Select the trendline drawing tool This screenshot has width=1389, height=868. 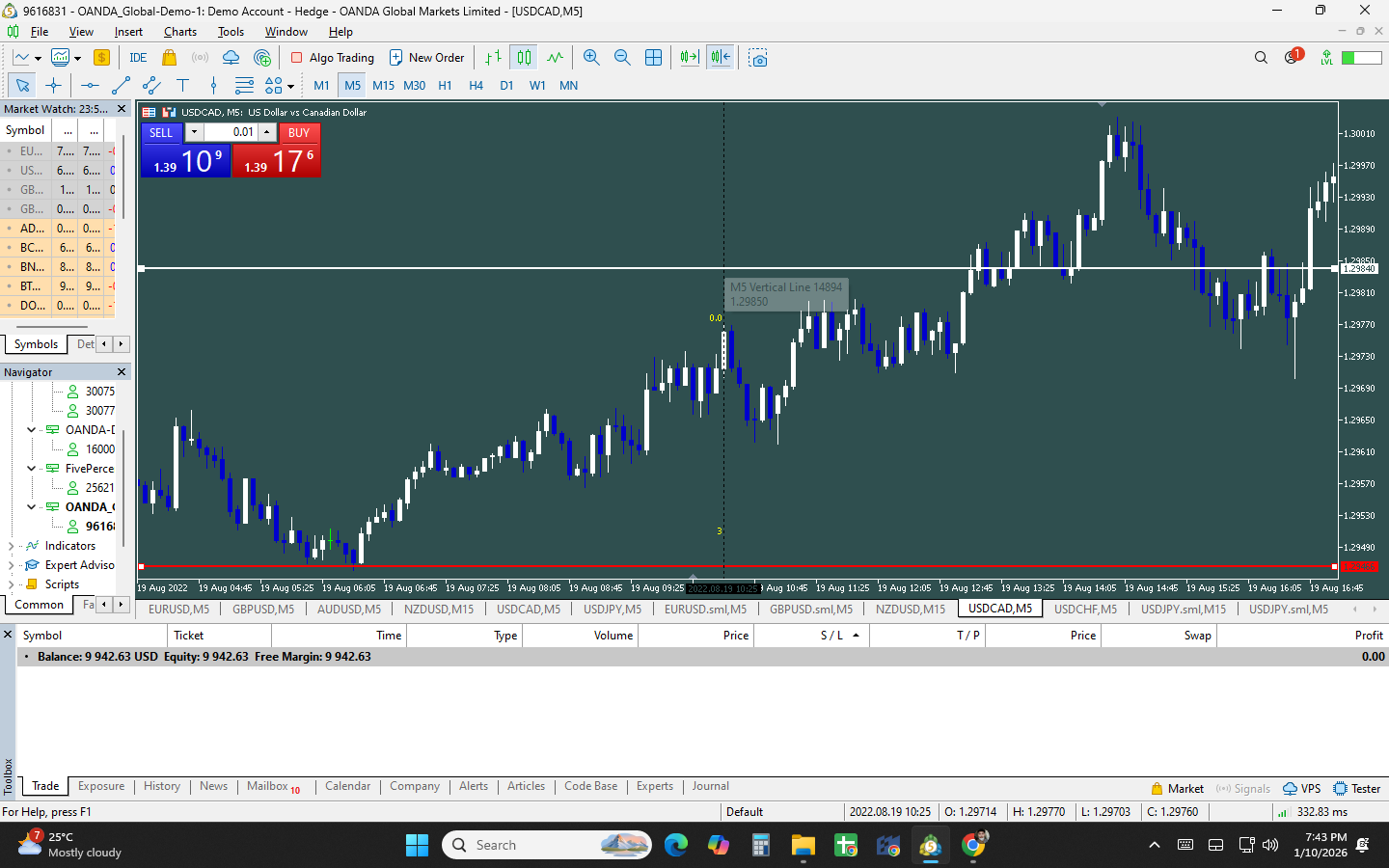point(121,86)
